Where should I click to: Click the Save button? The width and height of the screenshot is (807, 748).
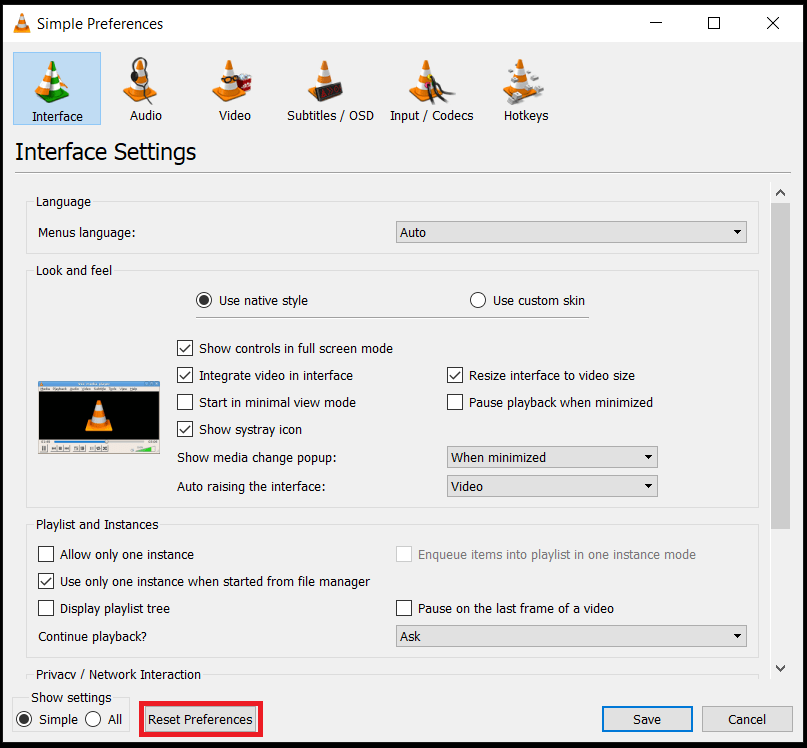(646, 719)
